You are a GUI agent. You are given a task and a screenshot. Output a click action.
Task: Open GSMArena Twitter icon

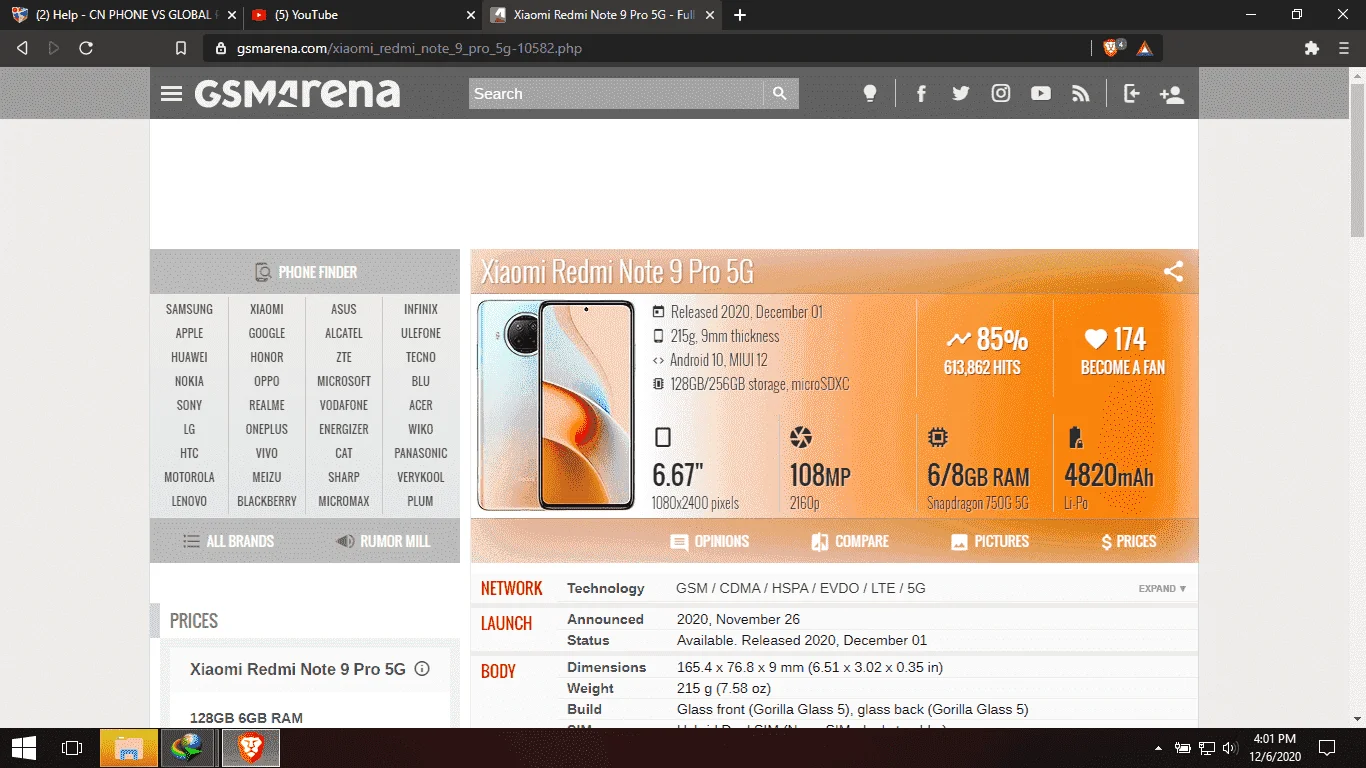pyautogui.click(x=961, y=93)
